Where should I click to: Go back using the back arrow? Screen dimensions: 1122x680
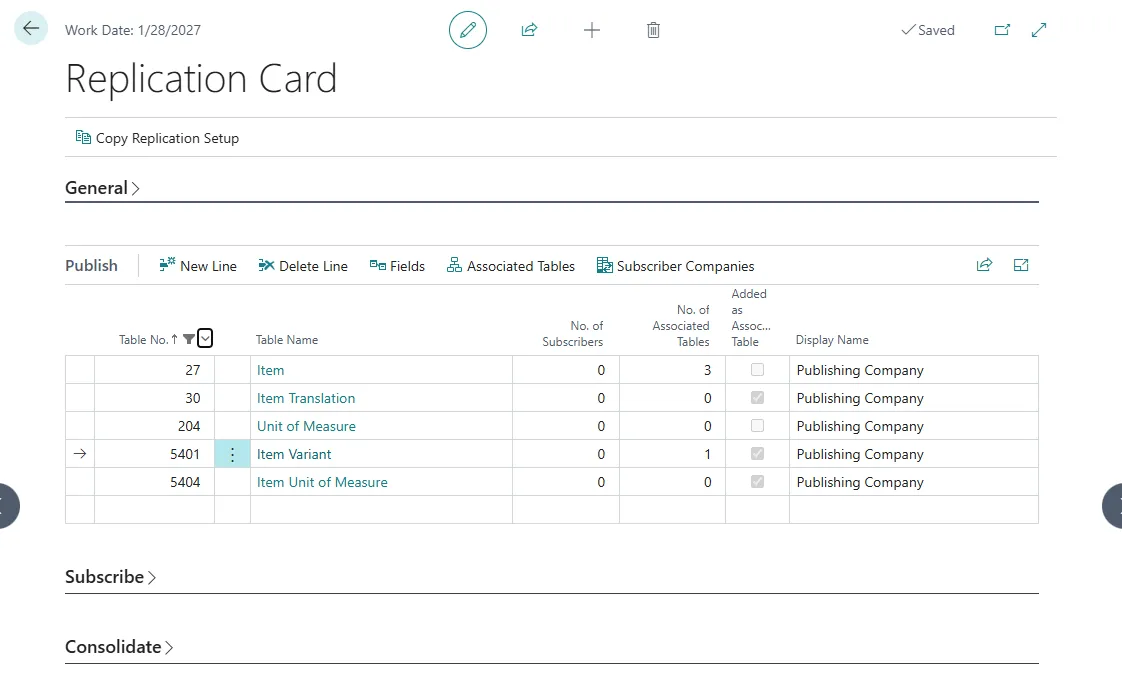30,28
